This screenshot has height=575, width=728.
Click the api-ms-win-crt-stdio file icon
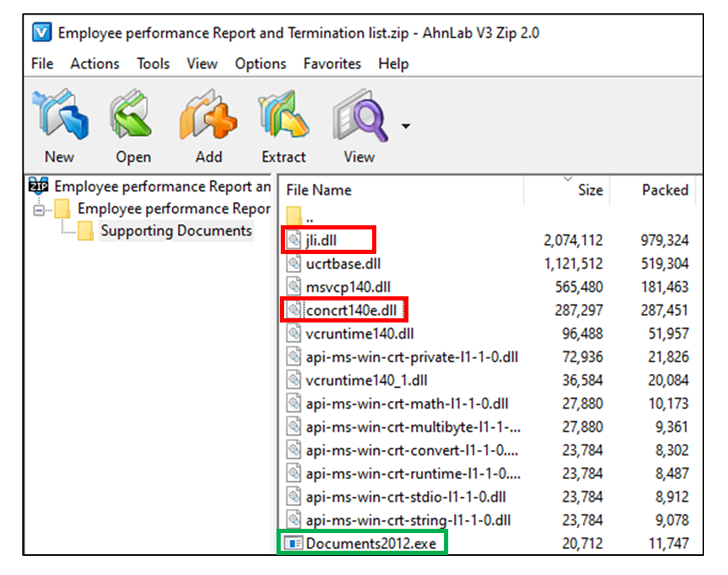tap(293, 496)
